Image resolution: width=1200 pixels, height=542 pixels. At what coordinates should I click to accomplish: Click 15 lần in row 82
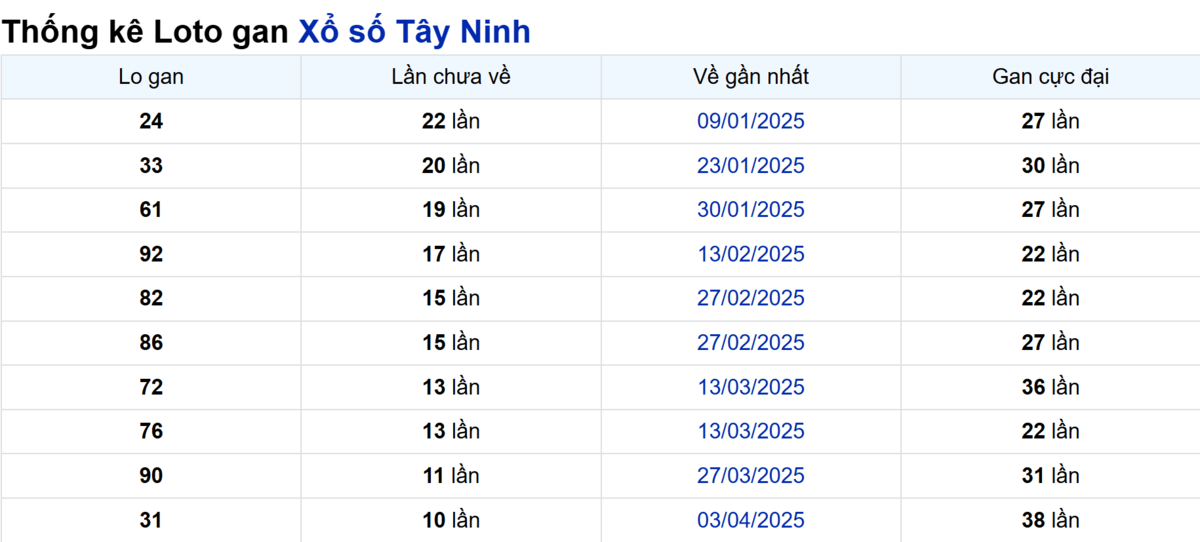[451, 298]
